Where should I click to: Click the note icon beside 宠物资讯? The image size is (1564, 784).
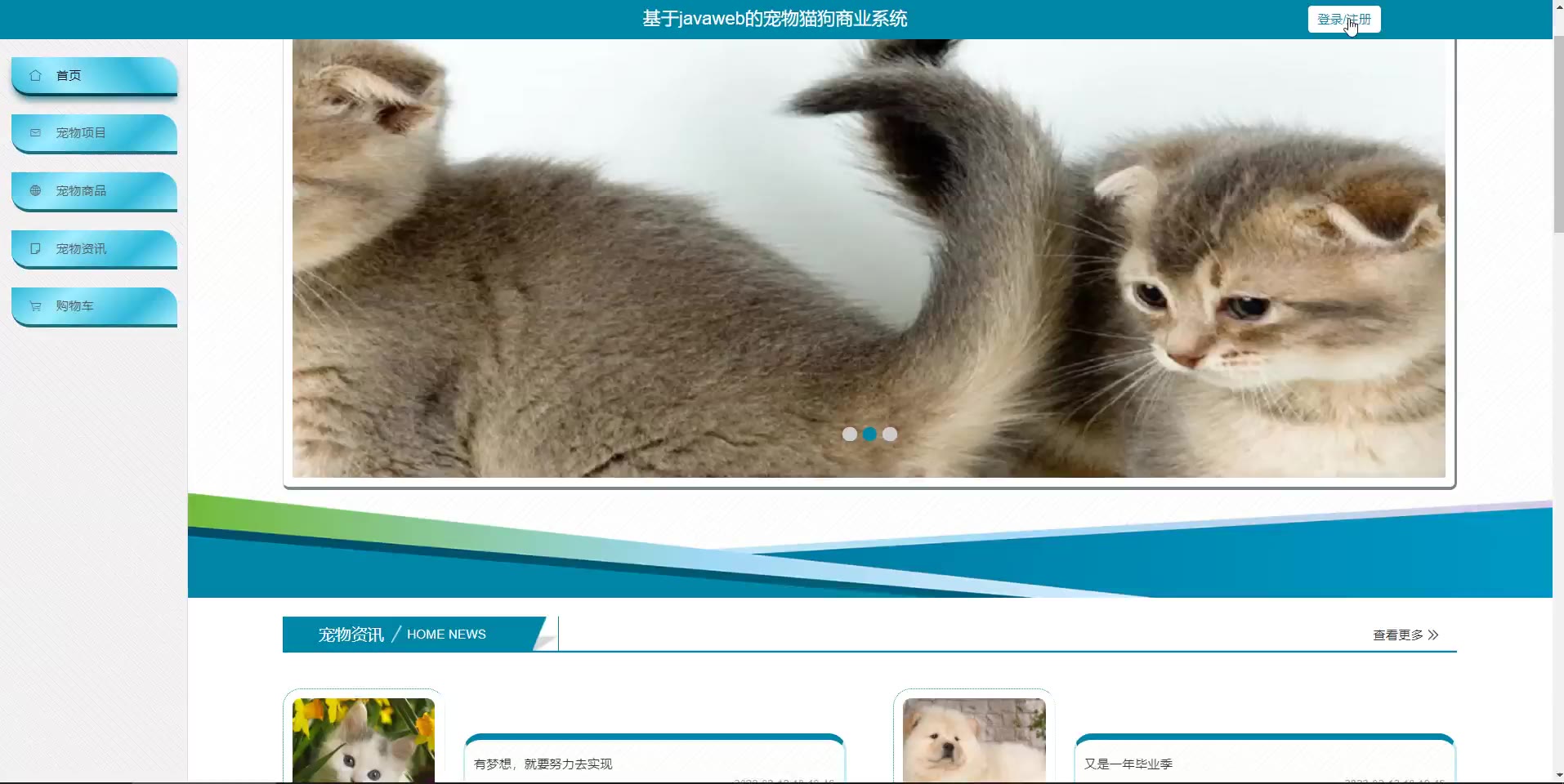[x=35, y=248]
